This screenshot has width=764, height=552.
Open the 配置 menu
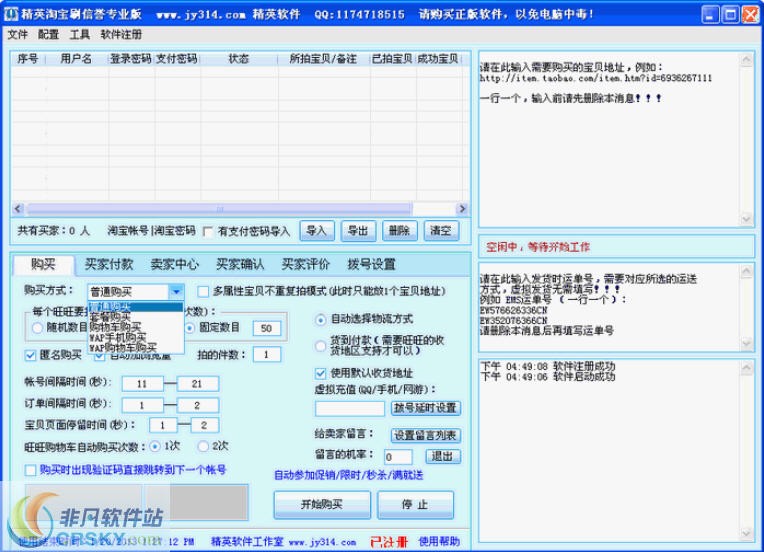coord(48,35)
